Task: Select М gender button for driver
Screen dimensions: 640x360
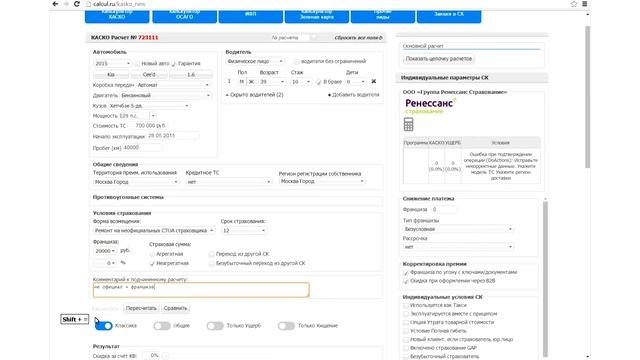Action: [x=242, y=82]
